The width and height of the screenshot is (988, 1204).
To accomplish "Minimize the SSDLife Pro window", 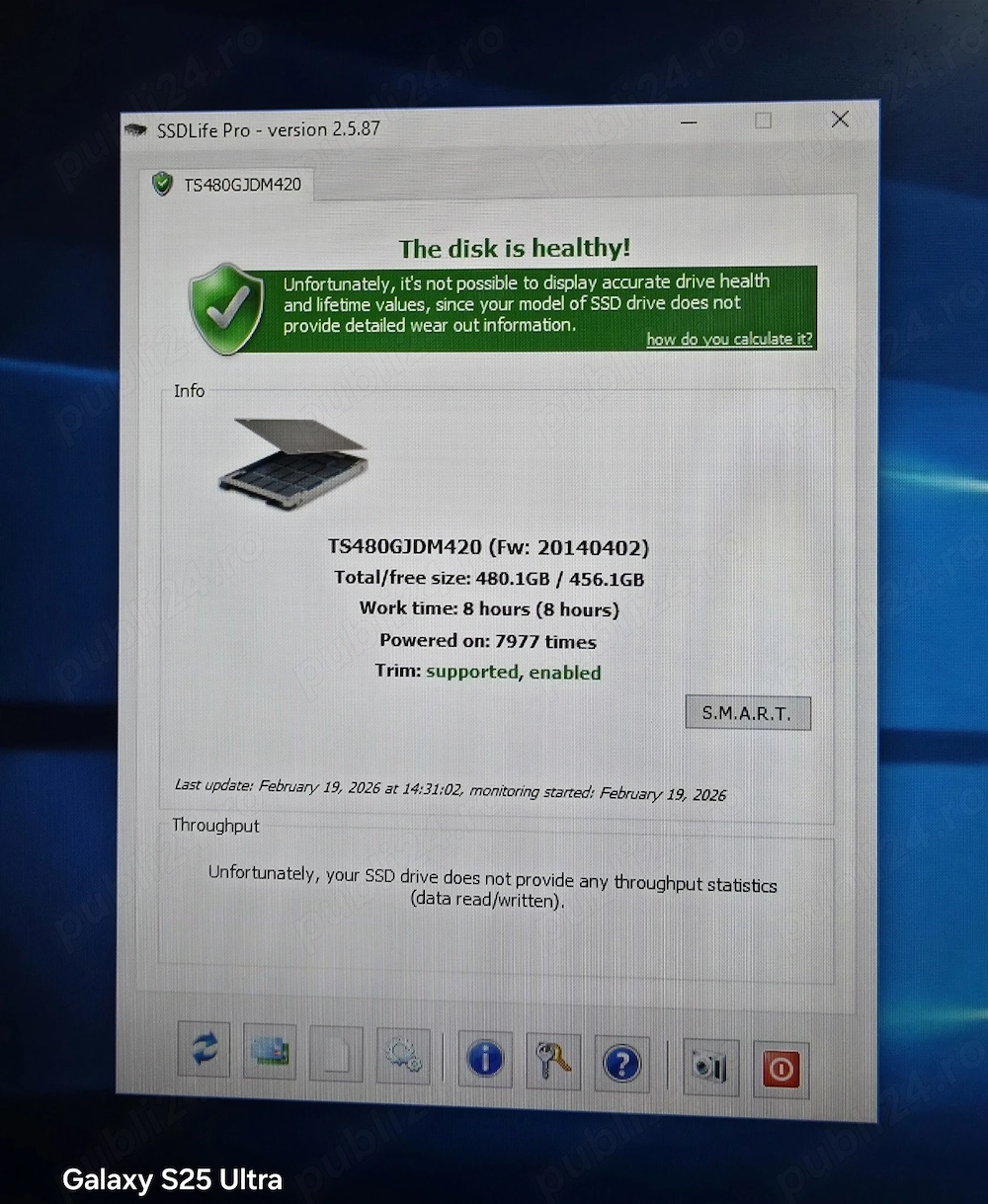I will click(688, 120).
